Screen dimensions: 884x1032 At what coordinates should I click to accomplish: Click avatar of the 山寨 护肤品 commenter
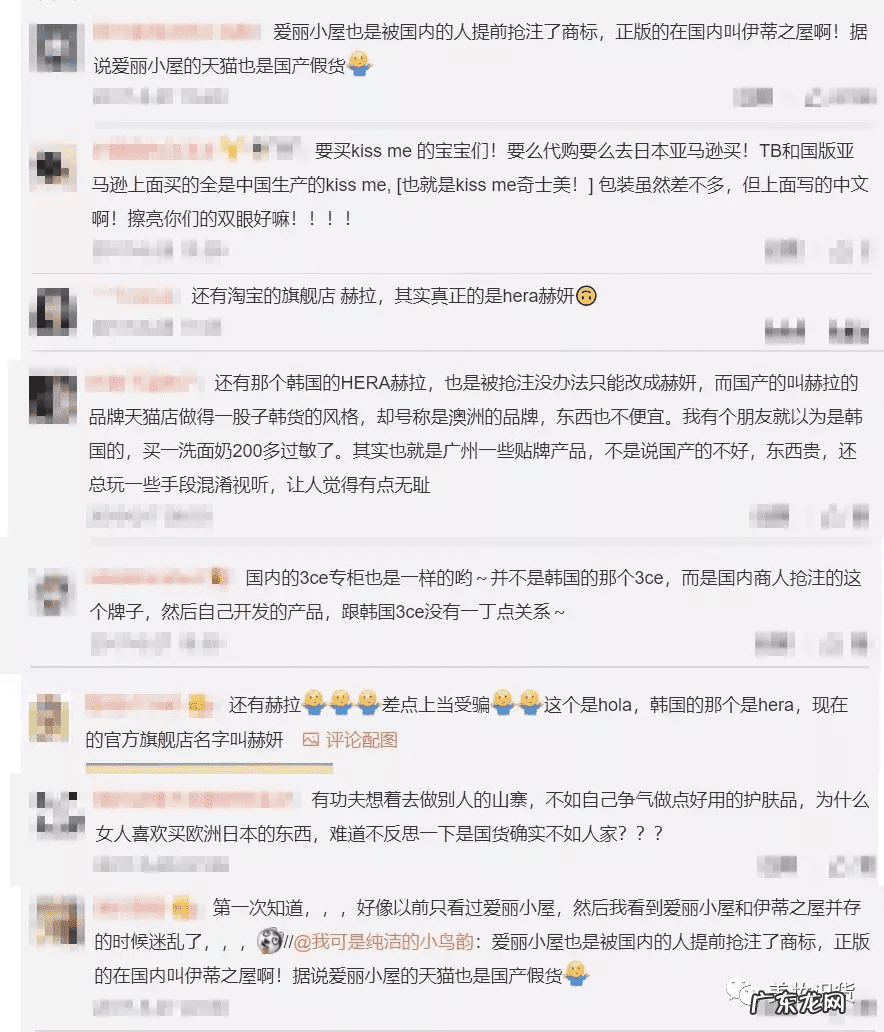coord(57,815)
